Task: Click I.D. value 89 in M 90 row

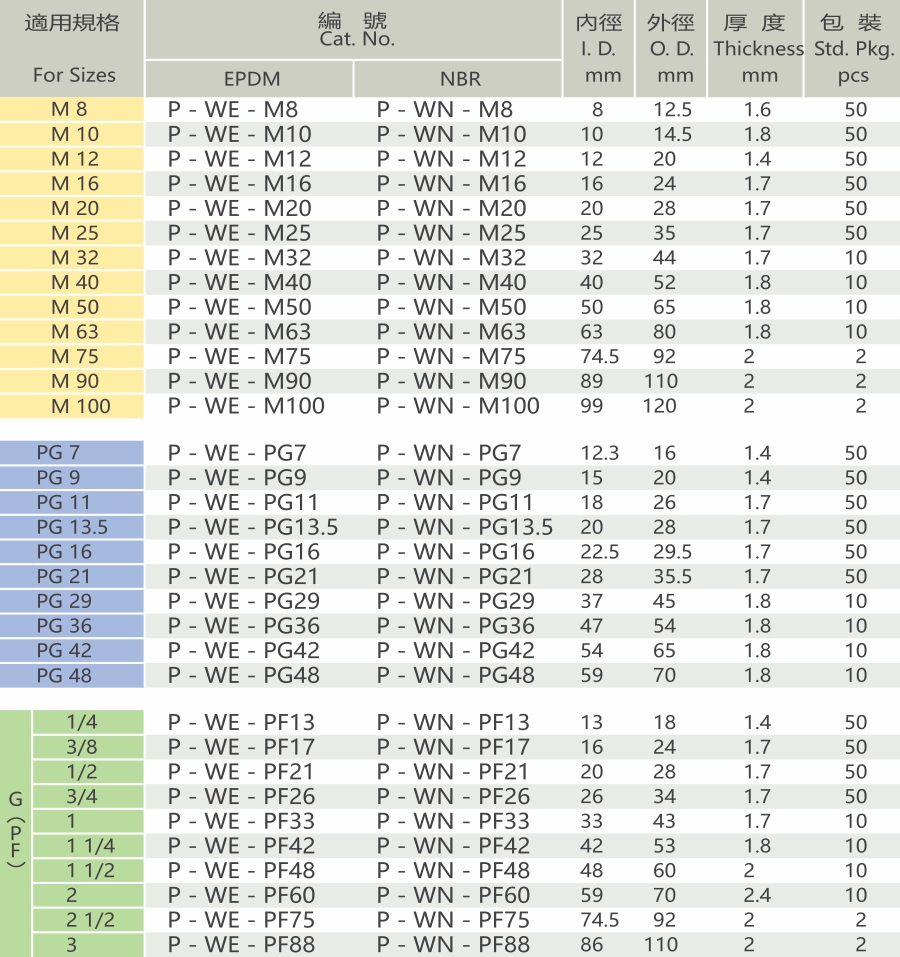Action: point(591,381)
